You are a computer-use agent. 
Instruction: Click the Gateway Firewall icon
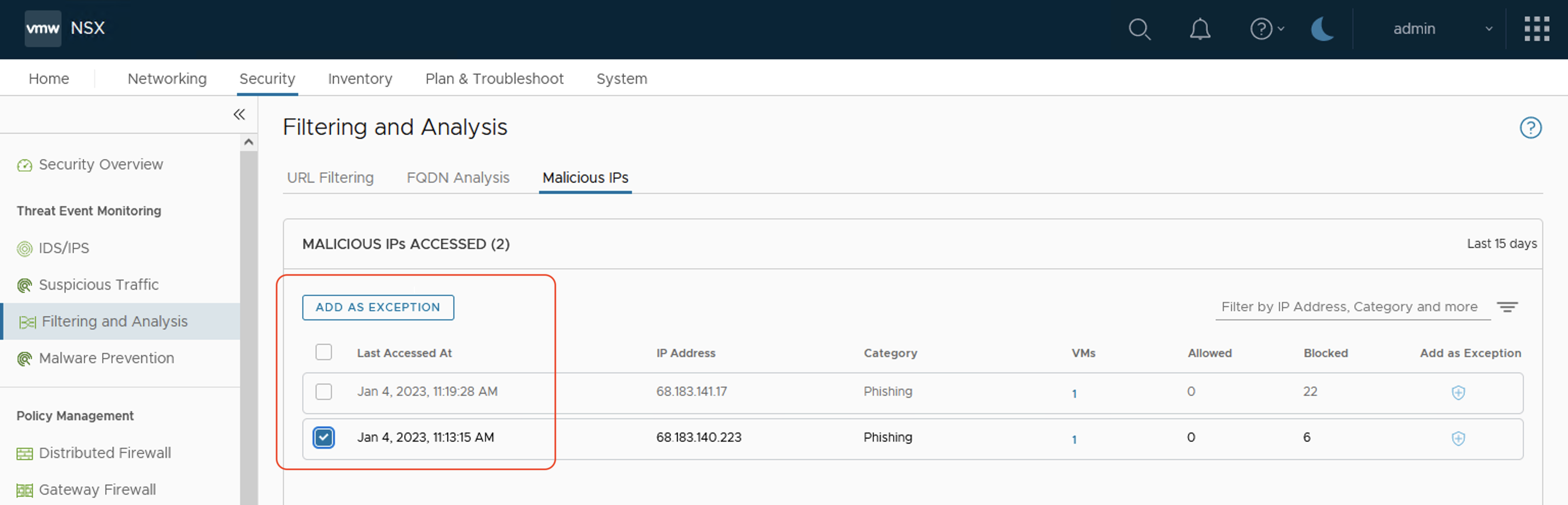(x=24, y=490)
